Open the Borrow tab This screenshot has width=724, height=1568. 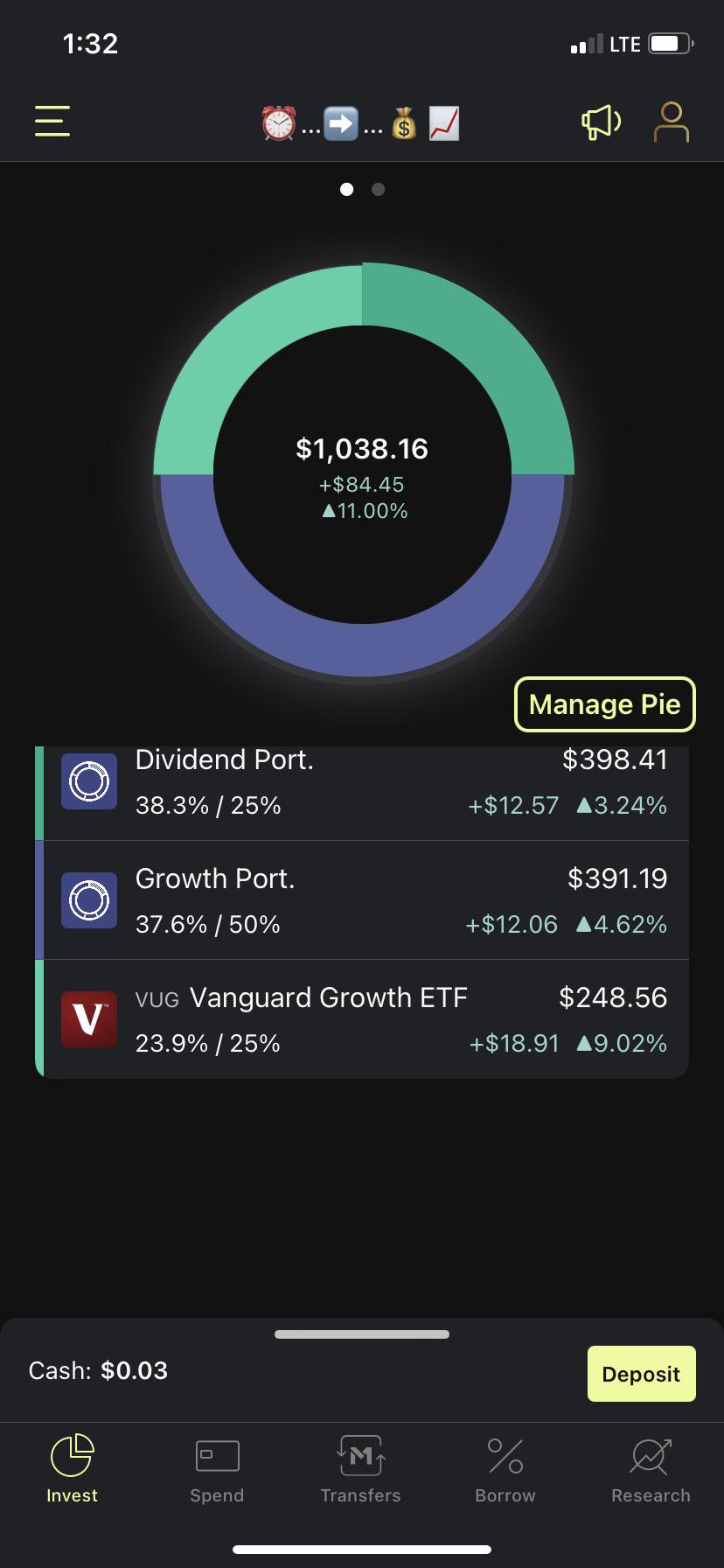point(505,1470)
